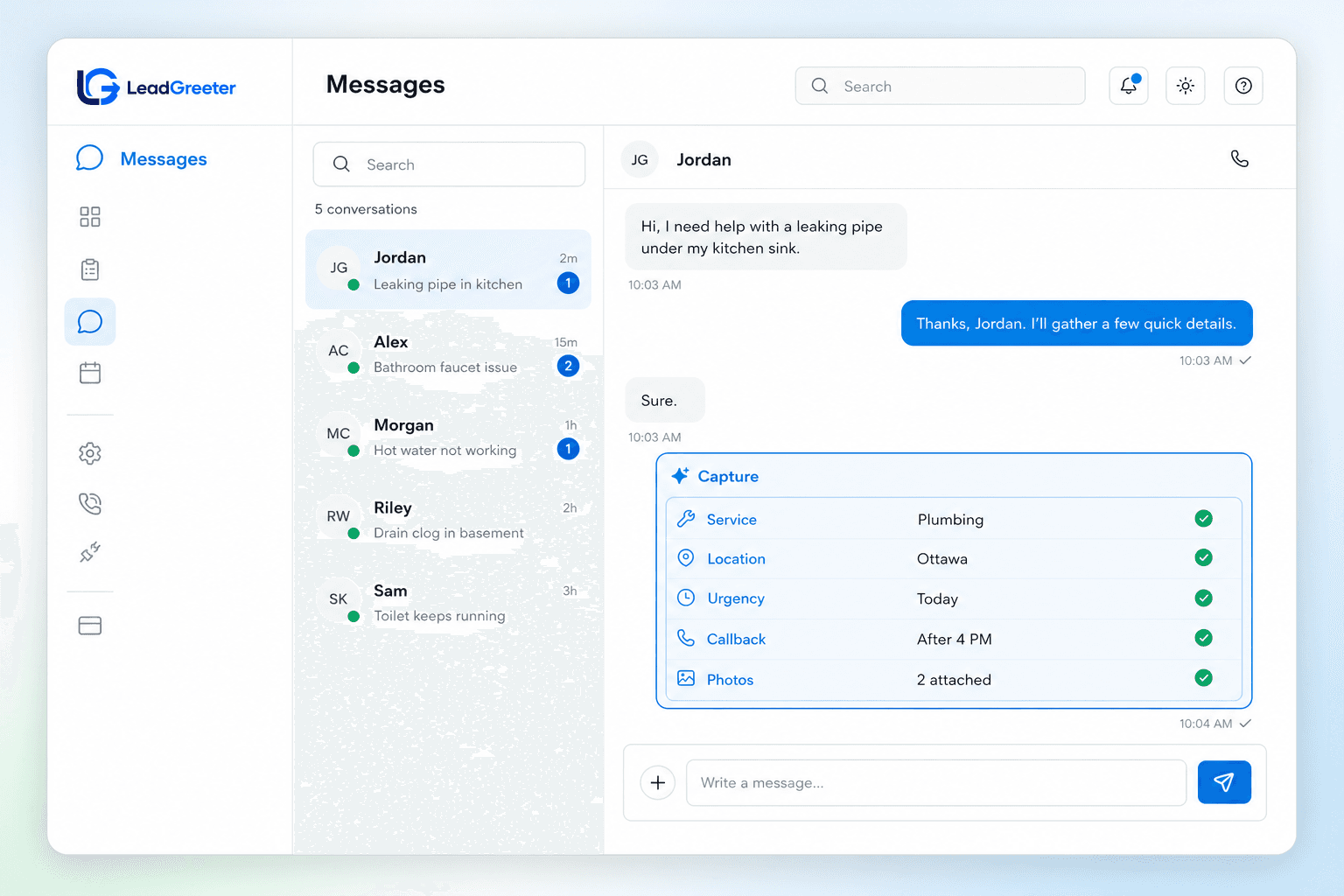Click the AC avatar for Alex
Image resolution: width=1344 pixels, height=896 pixels.
pos(339,351)
